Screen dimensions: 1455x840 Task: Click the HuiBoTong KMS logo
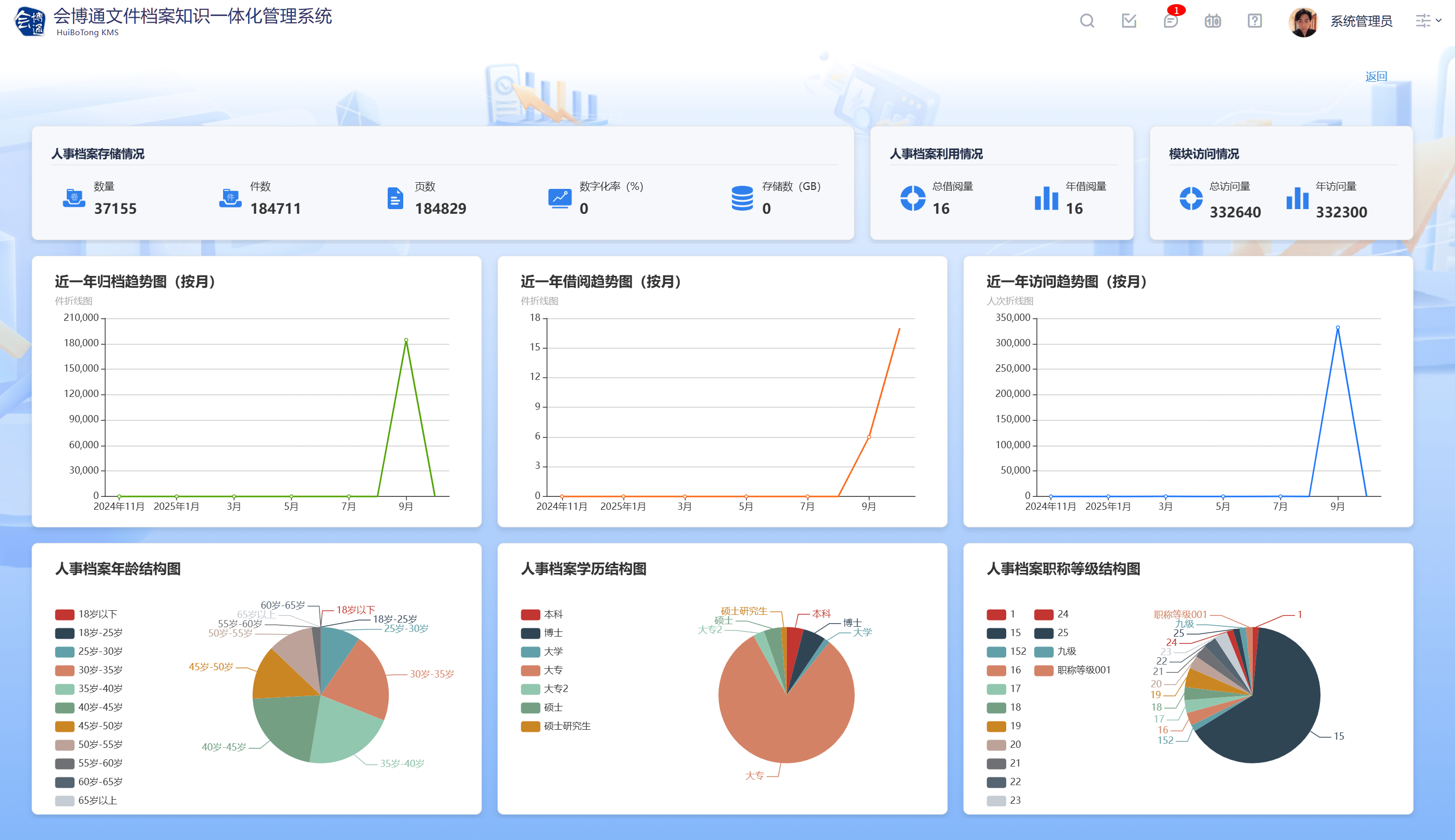point(30,22)
